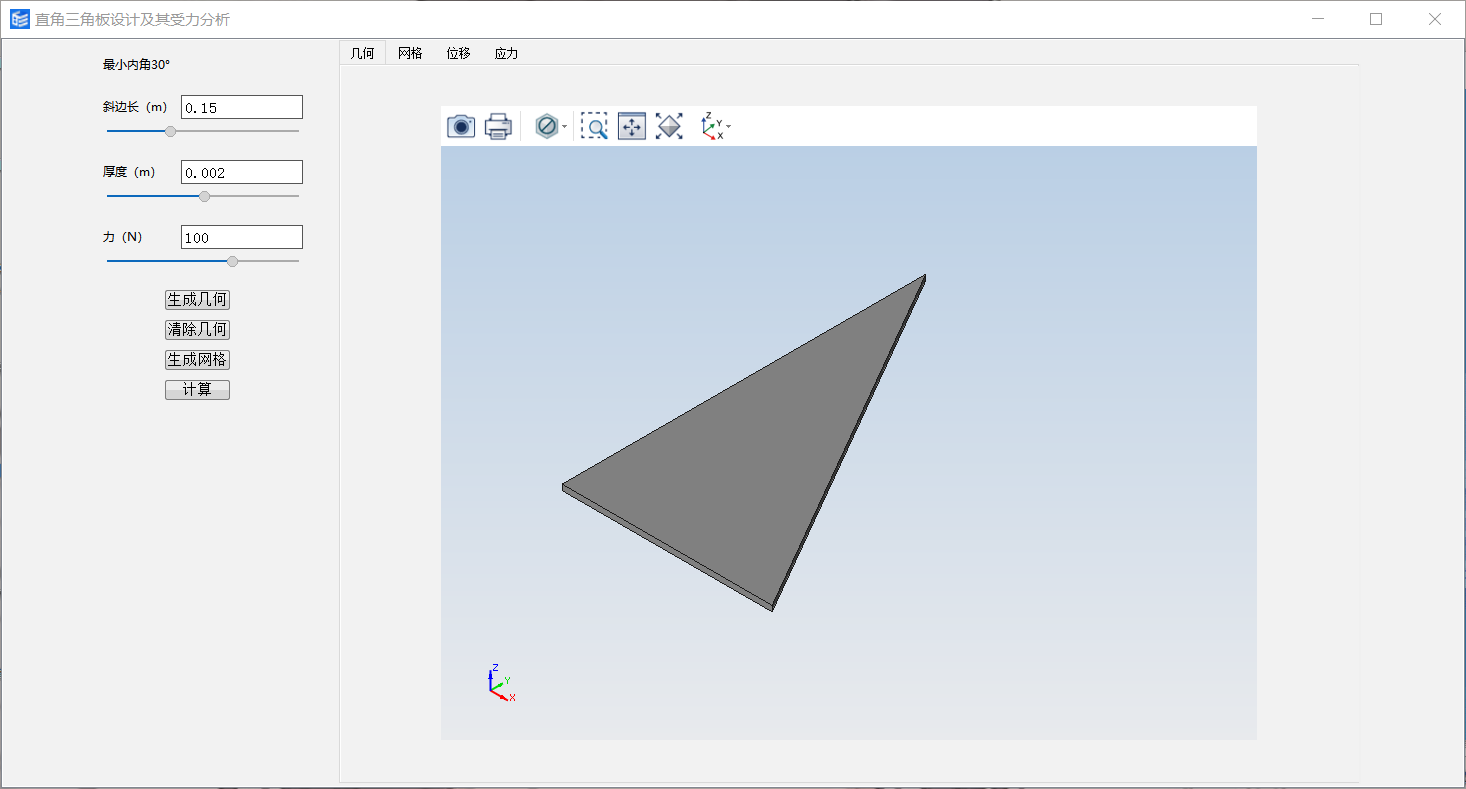Click the application icon in title bar

[x=20, y=19]
